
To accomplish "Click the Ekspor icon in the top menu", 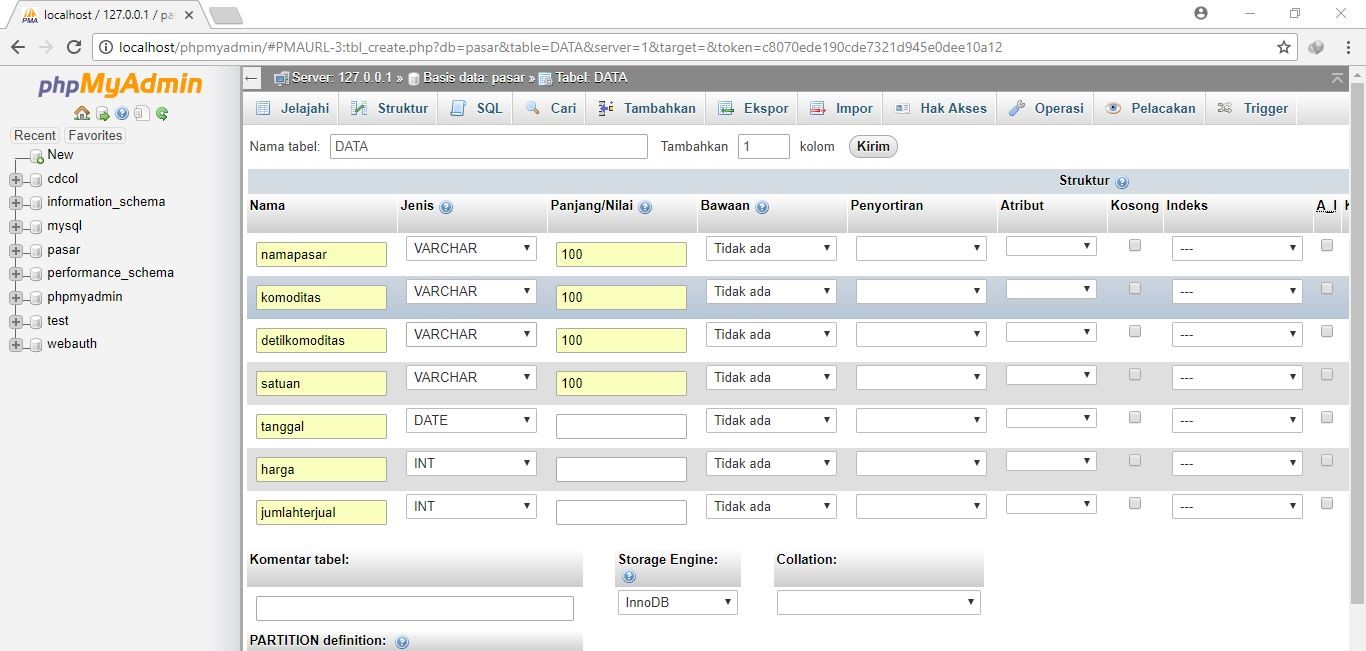I will [x=728, y=108].
